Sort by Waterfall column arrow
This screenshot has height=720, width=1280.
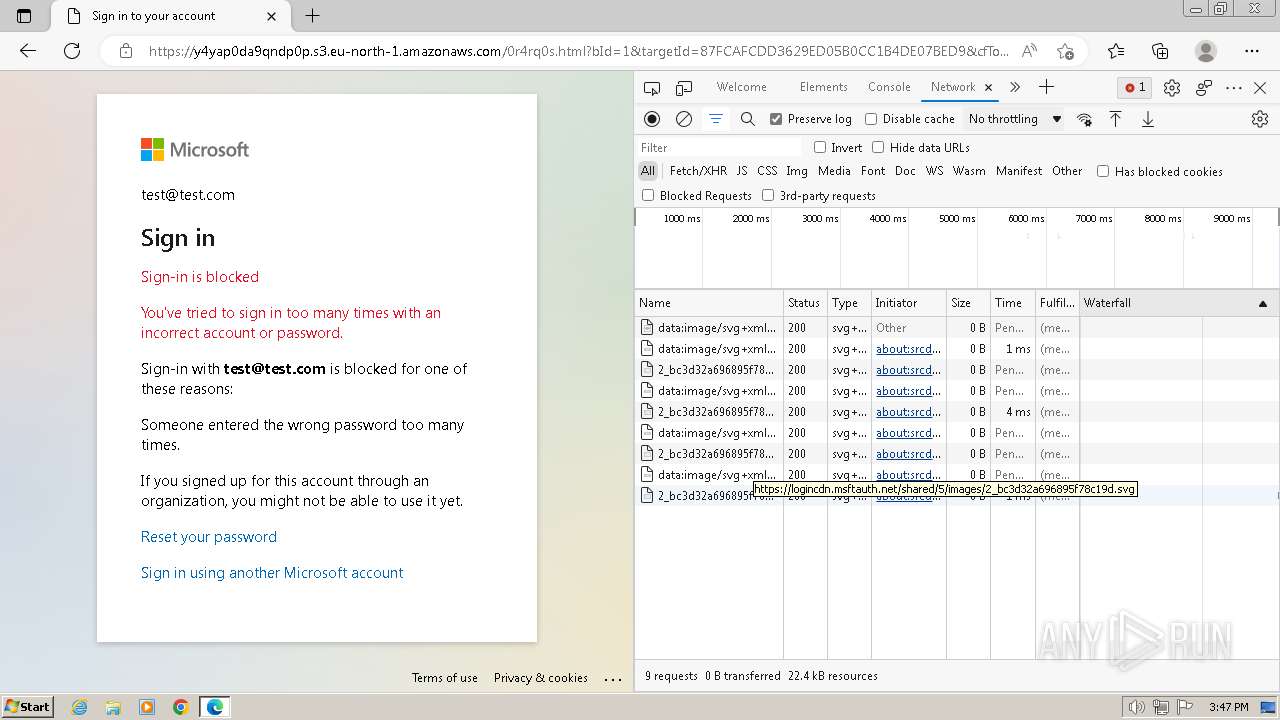tap(1262, 303)
